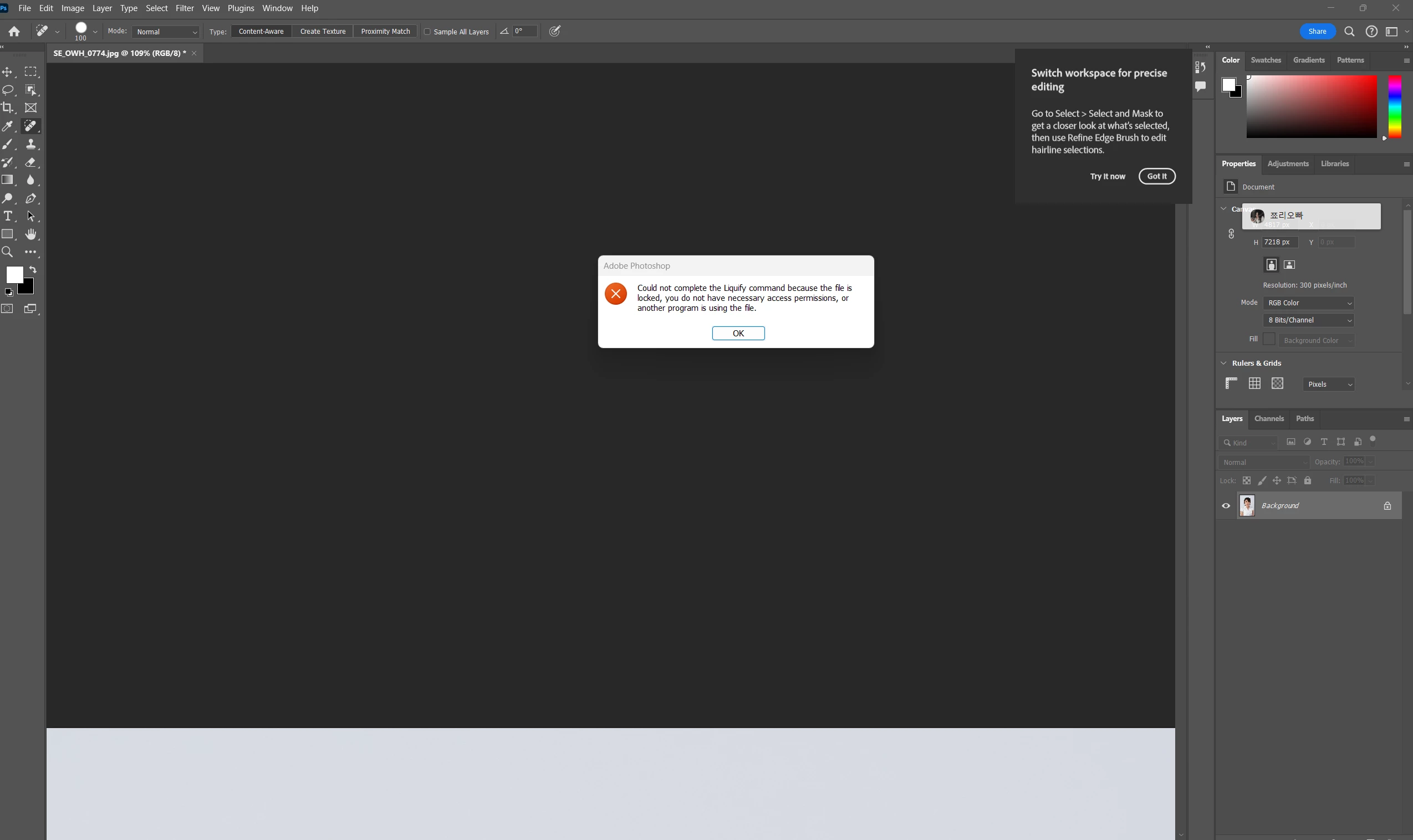
Task: Click the rainbow hue slider strip
Action: coord(1394,106)
